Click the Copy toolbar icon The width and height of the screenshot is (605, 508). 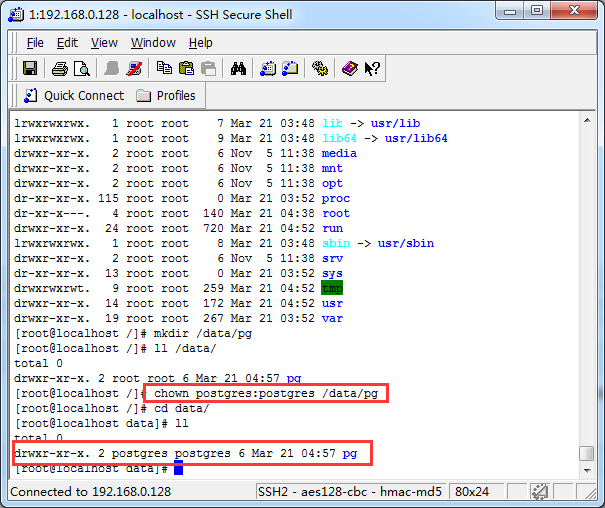click(x=164, y=68)
